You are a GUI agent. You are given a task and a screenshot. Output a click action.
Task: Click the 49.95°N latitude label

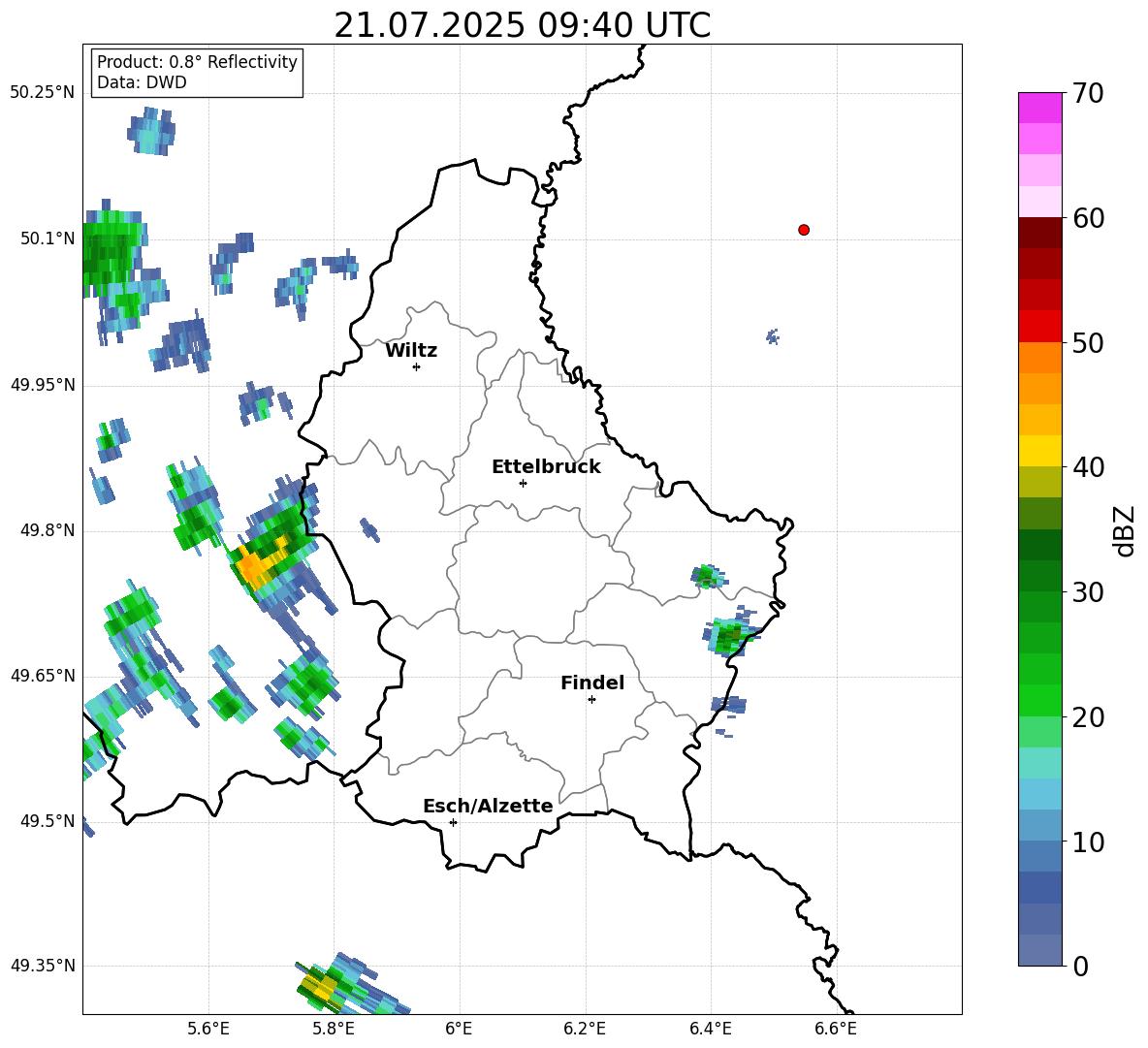(42, 385)
